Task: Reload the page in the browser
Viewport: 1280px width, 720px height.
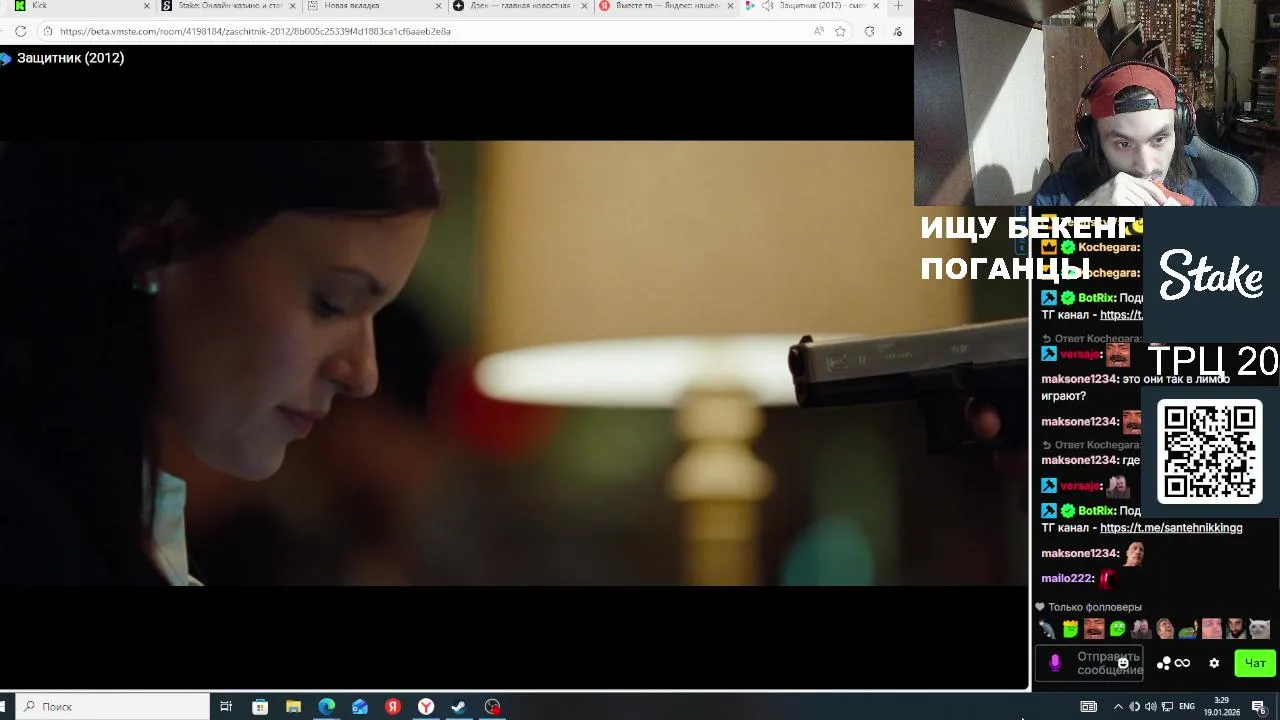Action: [20, 31]
